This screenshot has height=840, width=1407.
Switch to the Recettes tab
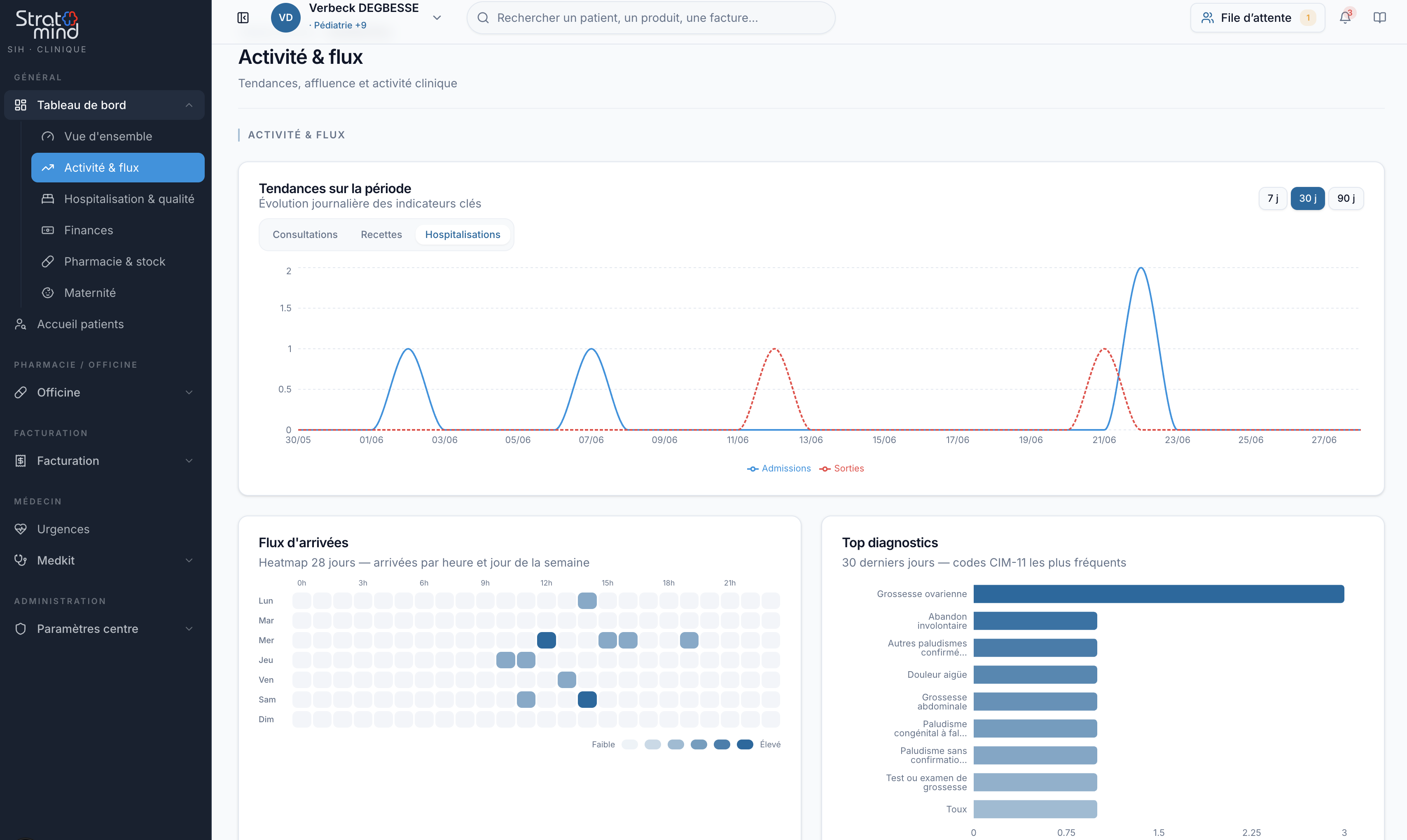point(382,234)
